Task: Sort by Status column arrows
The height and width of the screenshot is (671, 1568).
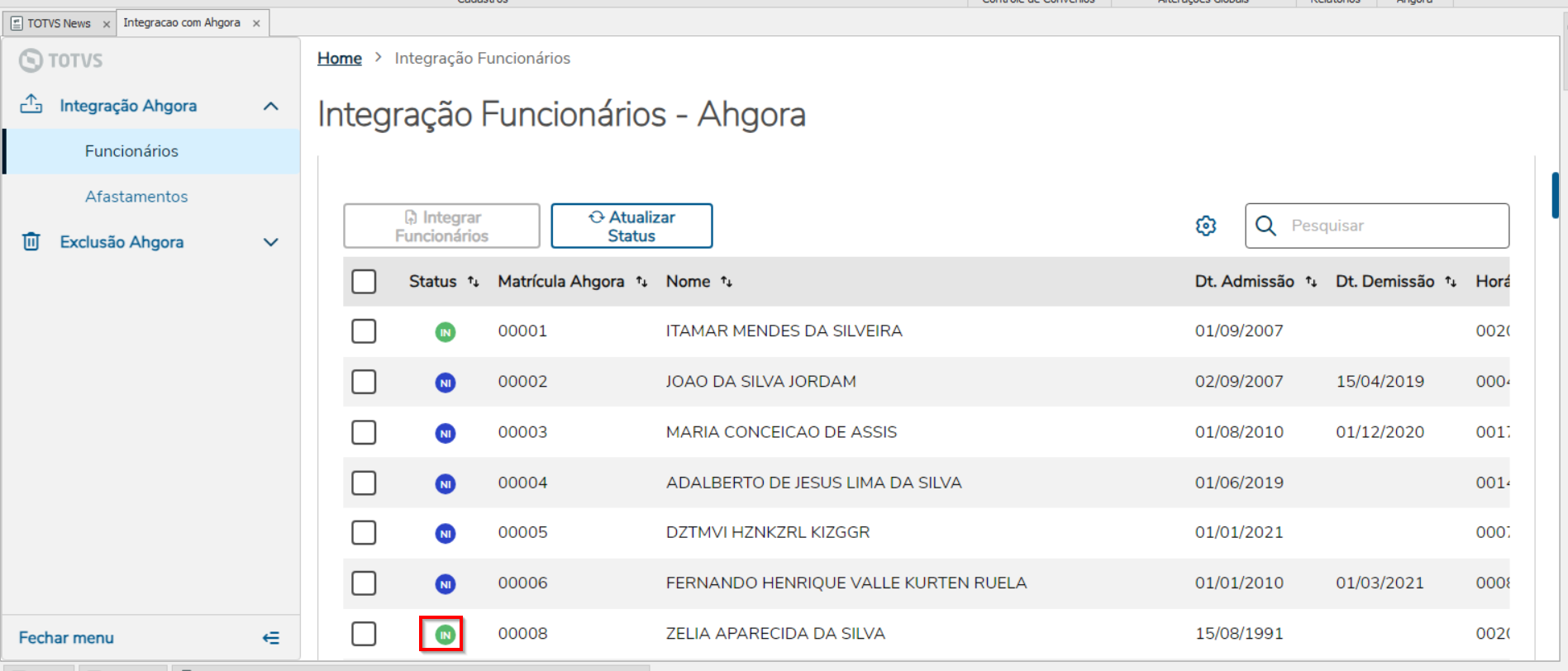Action: tap(474, 282)
